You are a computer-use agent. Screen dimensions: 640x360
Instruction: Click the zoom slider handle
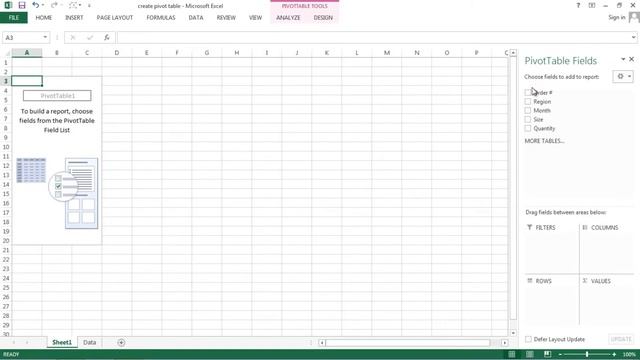tap(587, 354)
